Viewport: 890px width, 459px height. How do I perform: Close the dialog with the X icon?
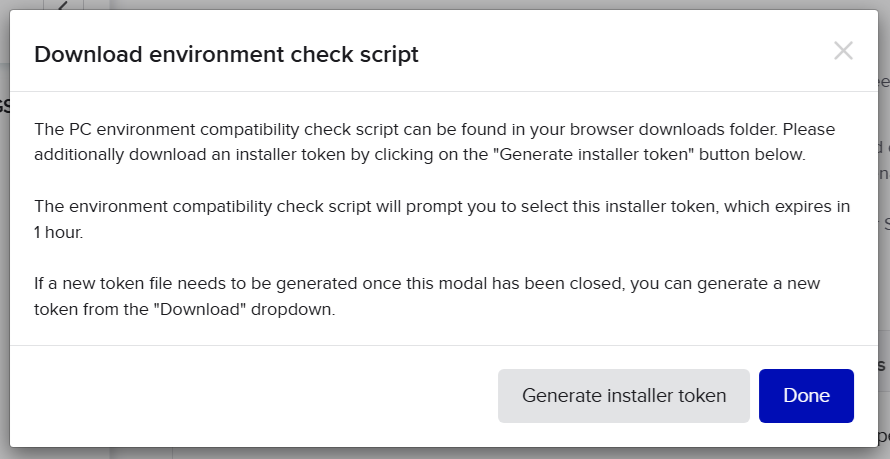tap(843, 51)
